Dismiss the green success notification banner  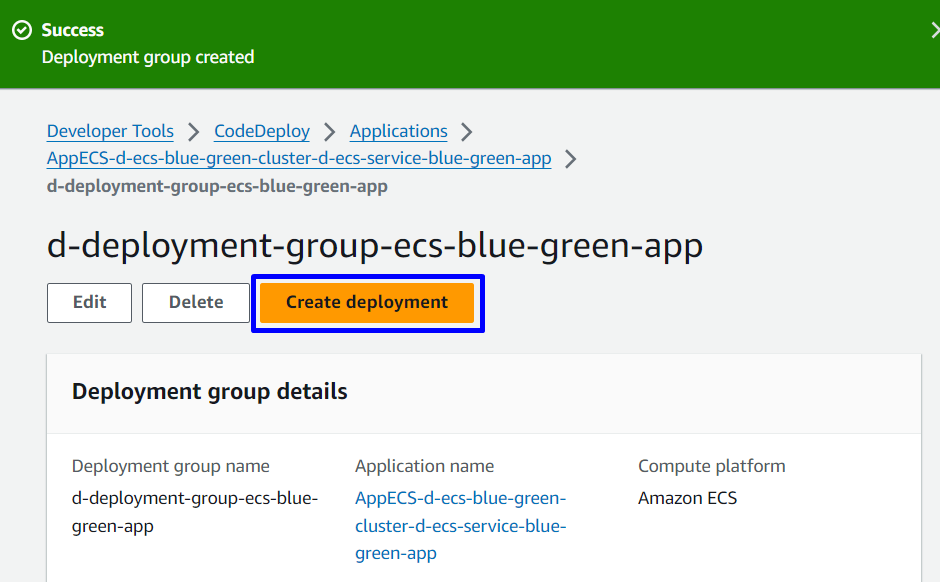(x=932, y=31)
